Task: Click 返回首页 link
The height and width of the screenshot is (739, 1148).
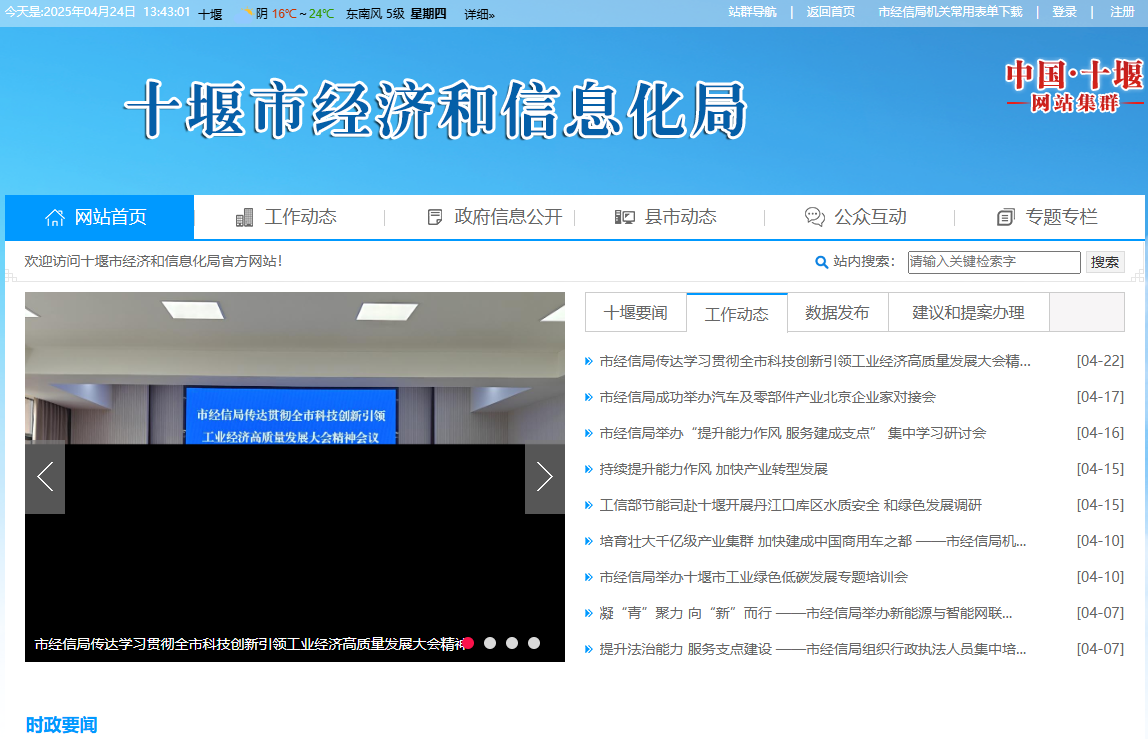Action: pyautogui.click(x=831, y=12)
